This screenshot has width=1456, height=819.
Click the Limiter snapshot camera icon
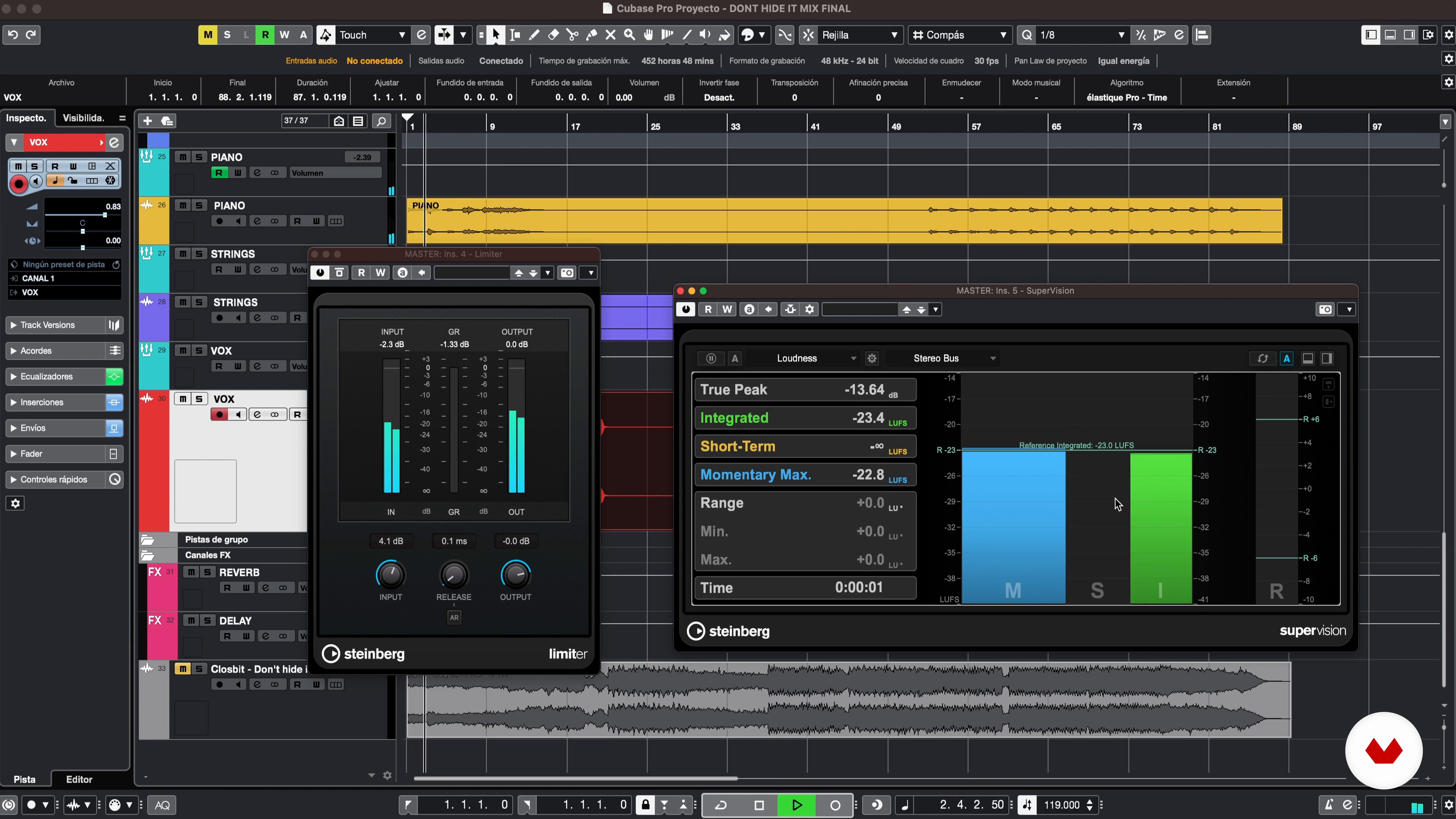[x=567, y=273]
